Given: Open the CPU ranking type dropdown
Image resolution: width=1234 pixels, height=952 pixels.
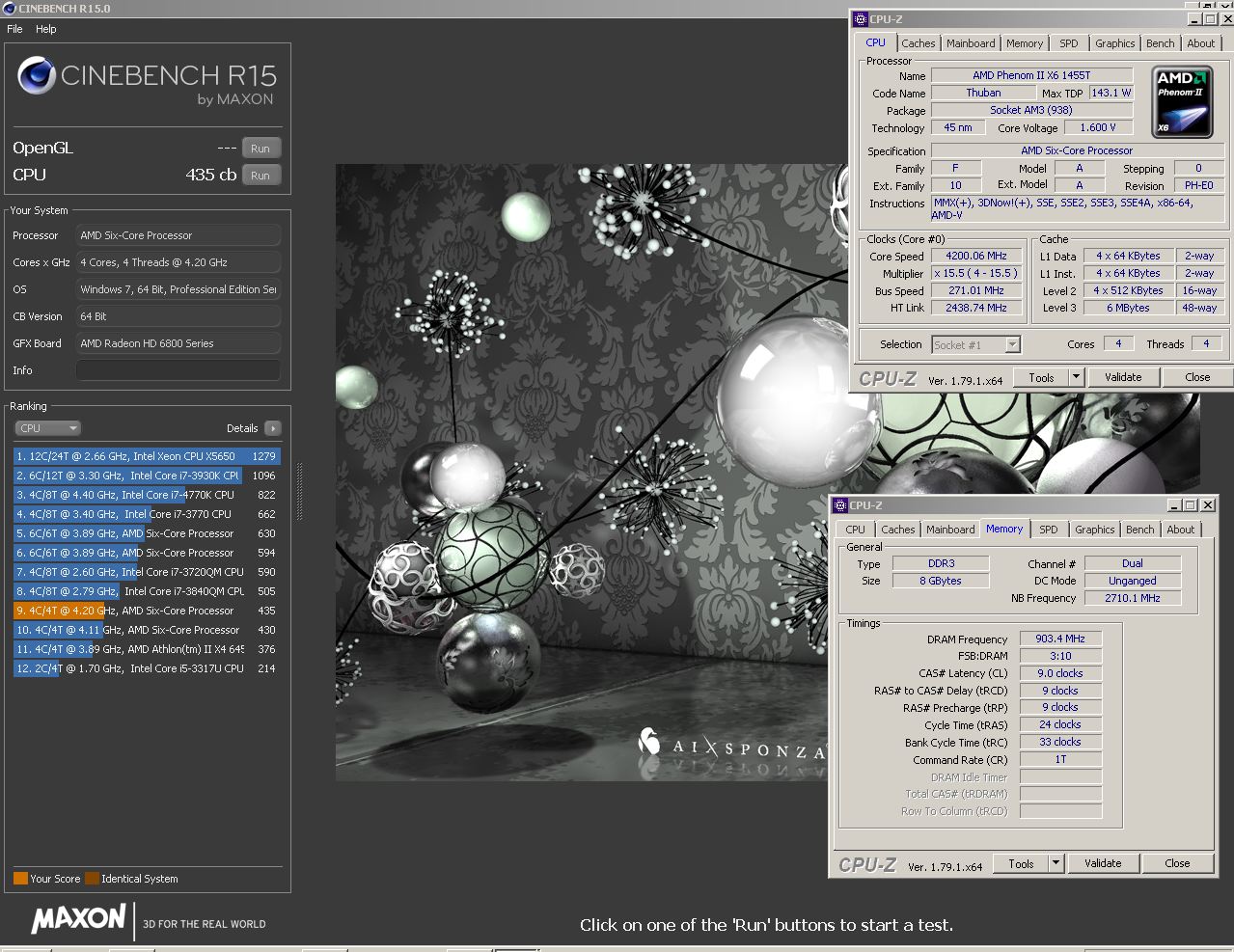Looking at the screenshot, I should point(47,428).
